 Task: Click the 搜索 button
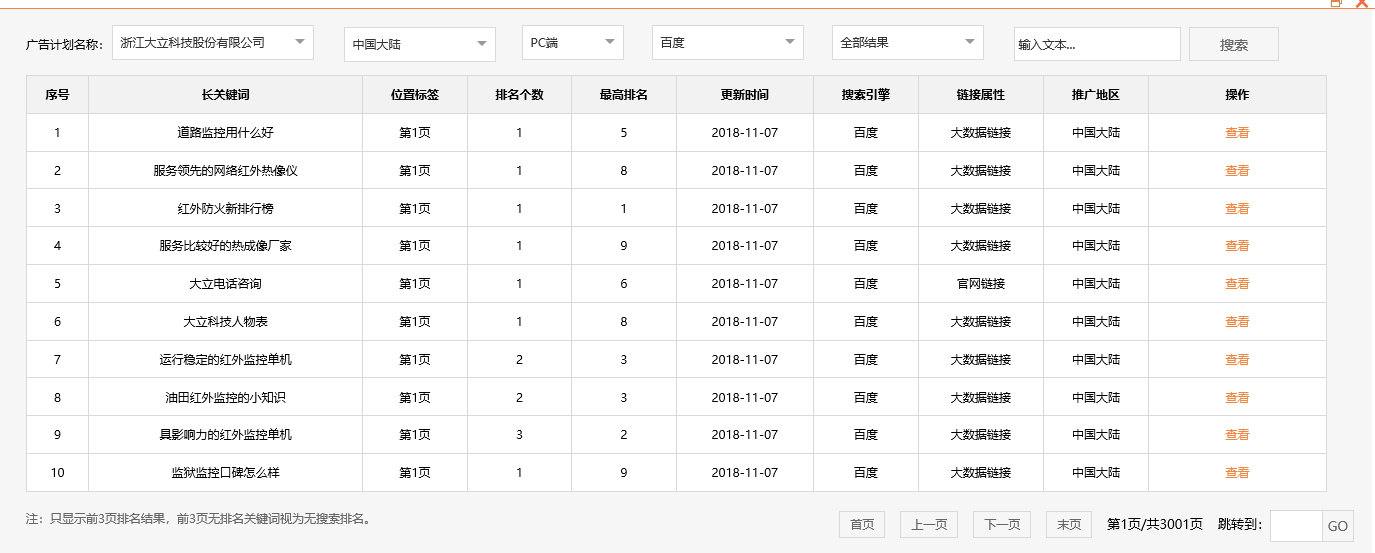click(x=1234, y=44)
